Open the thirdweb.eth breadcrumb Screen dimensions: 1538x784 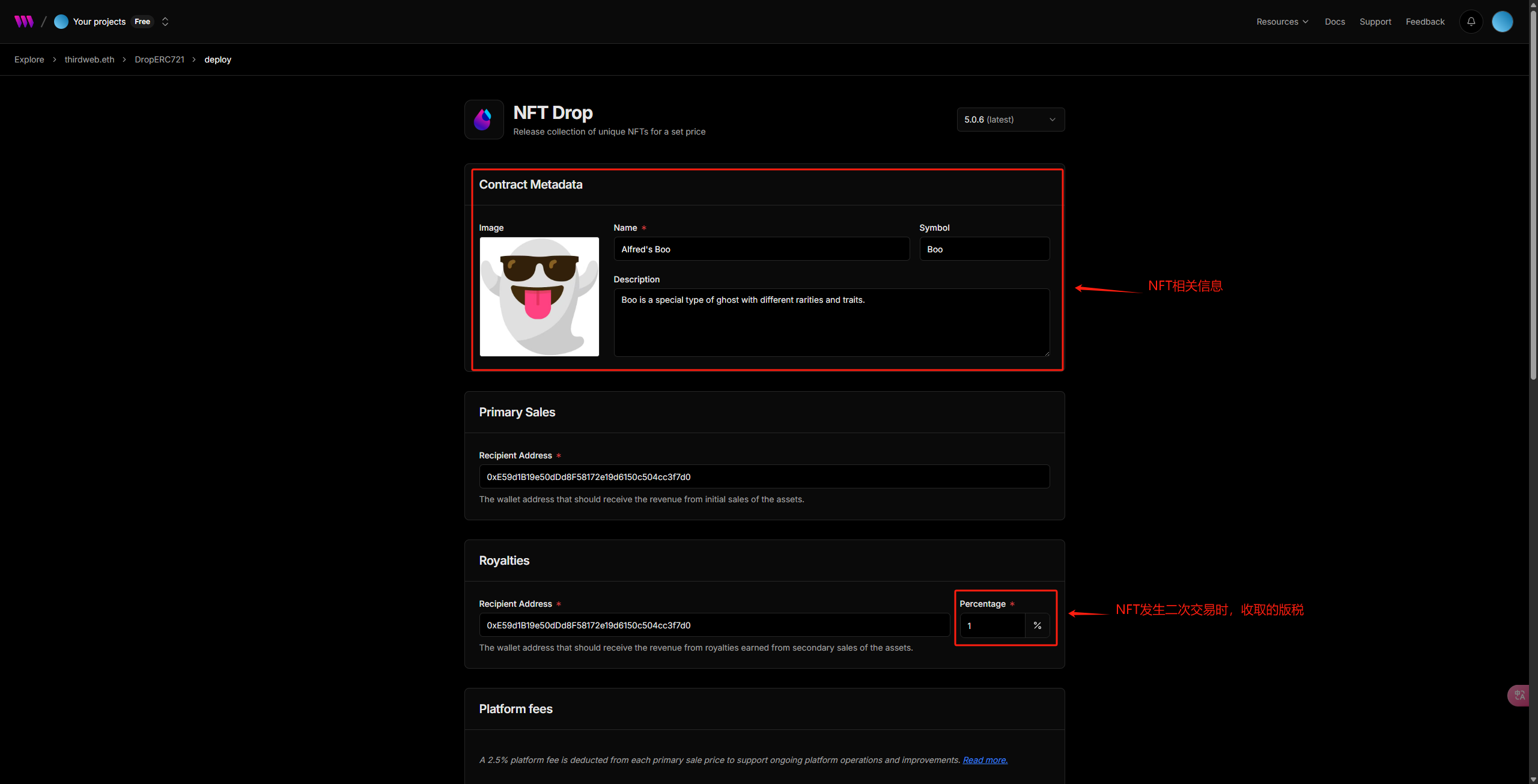click(x=89, y=59)
